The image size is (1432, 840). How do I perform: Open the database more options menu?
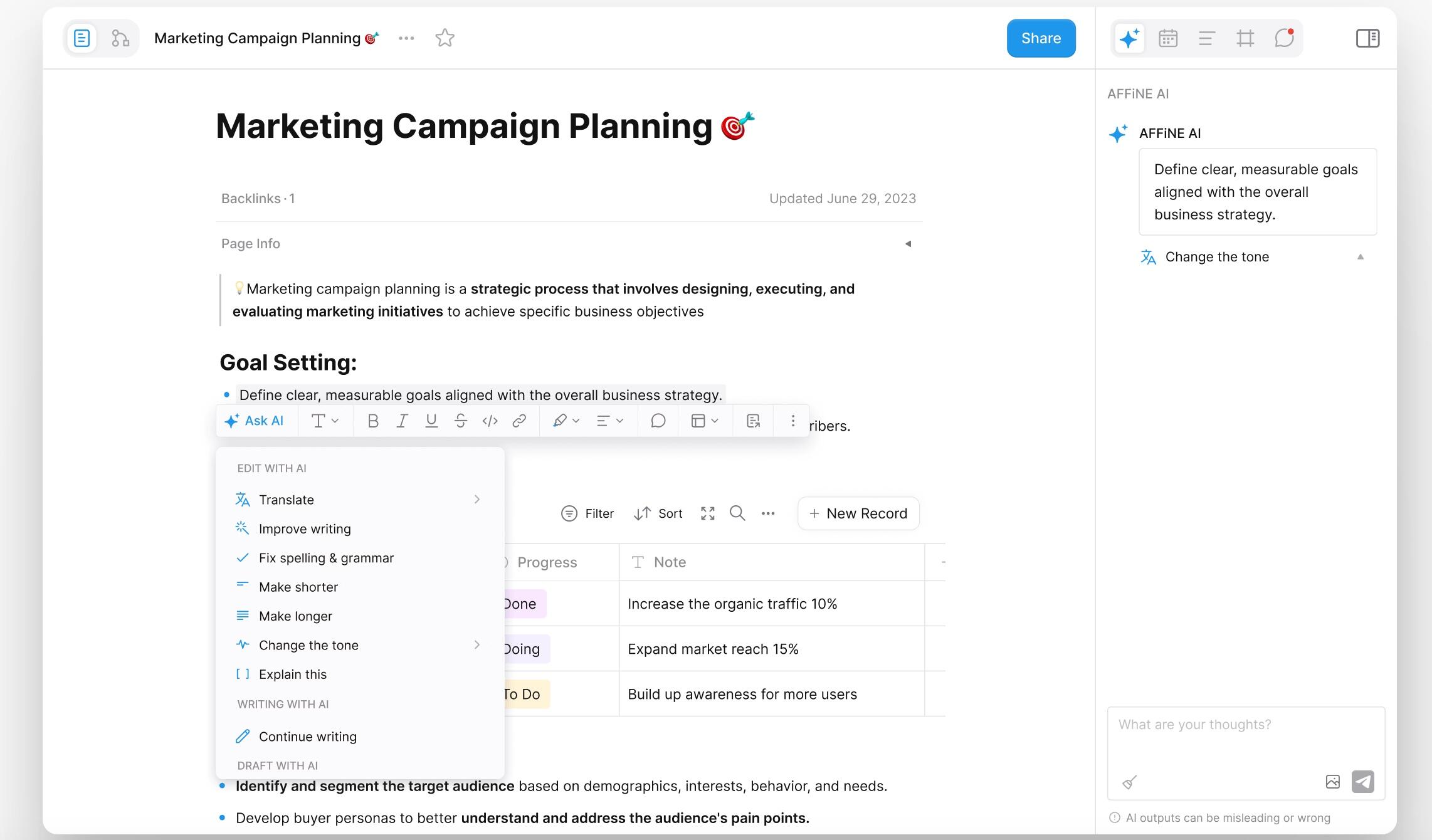pos(768,514)
